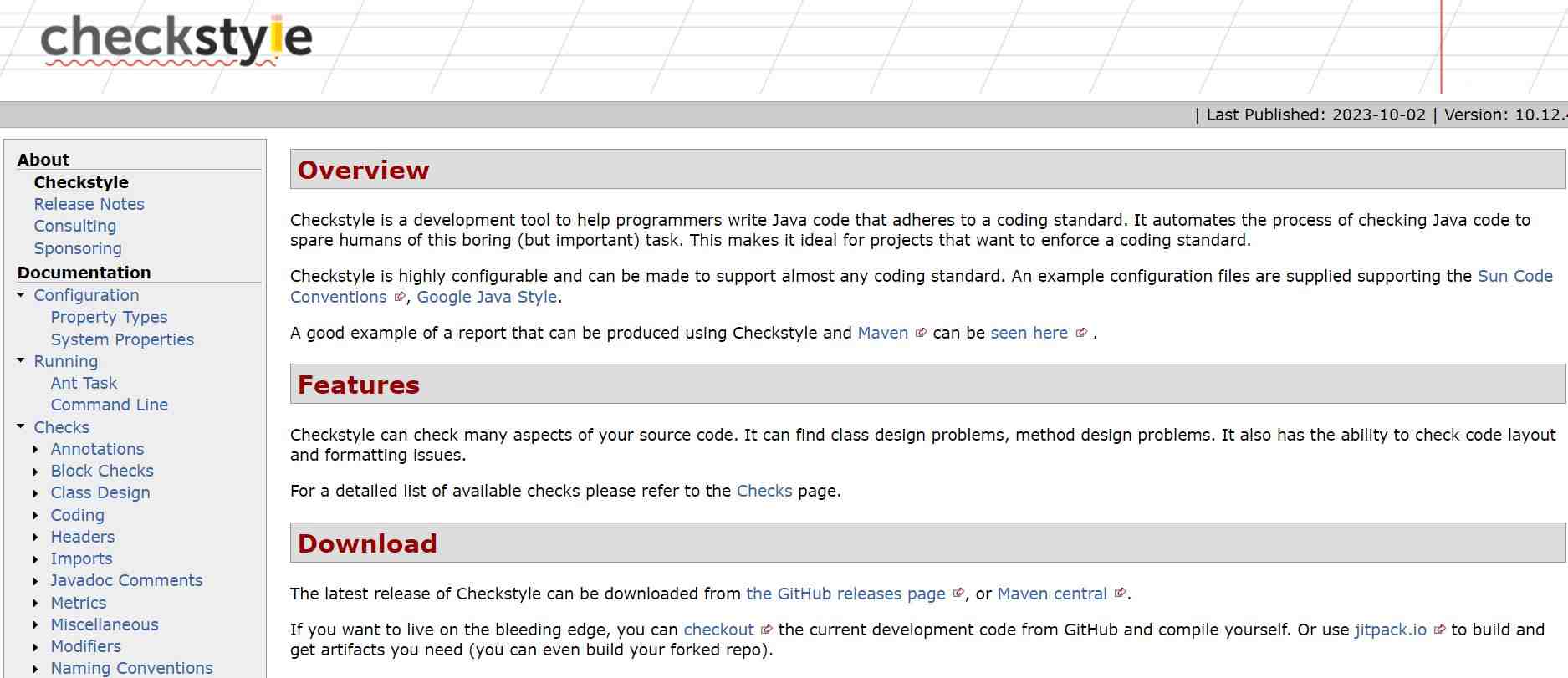Click external-link icon next to Maven
Viewport: 1568px width, 678px height.
click(x=921, y=333)
